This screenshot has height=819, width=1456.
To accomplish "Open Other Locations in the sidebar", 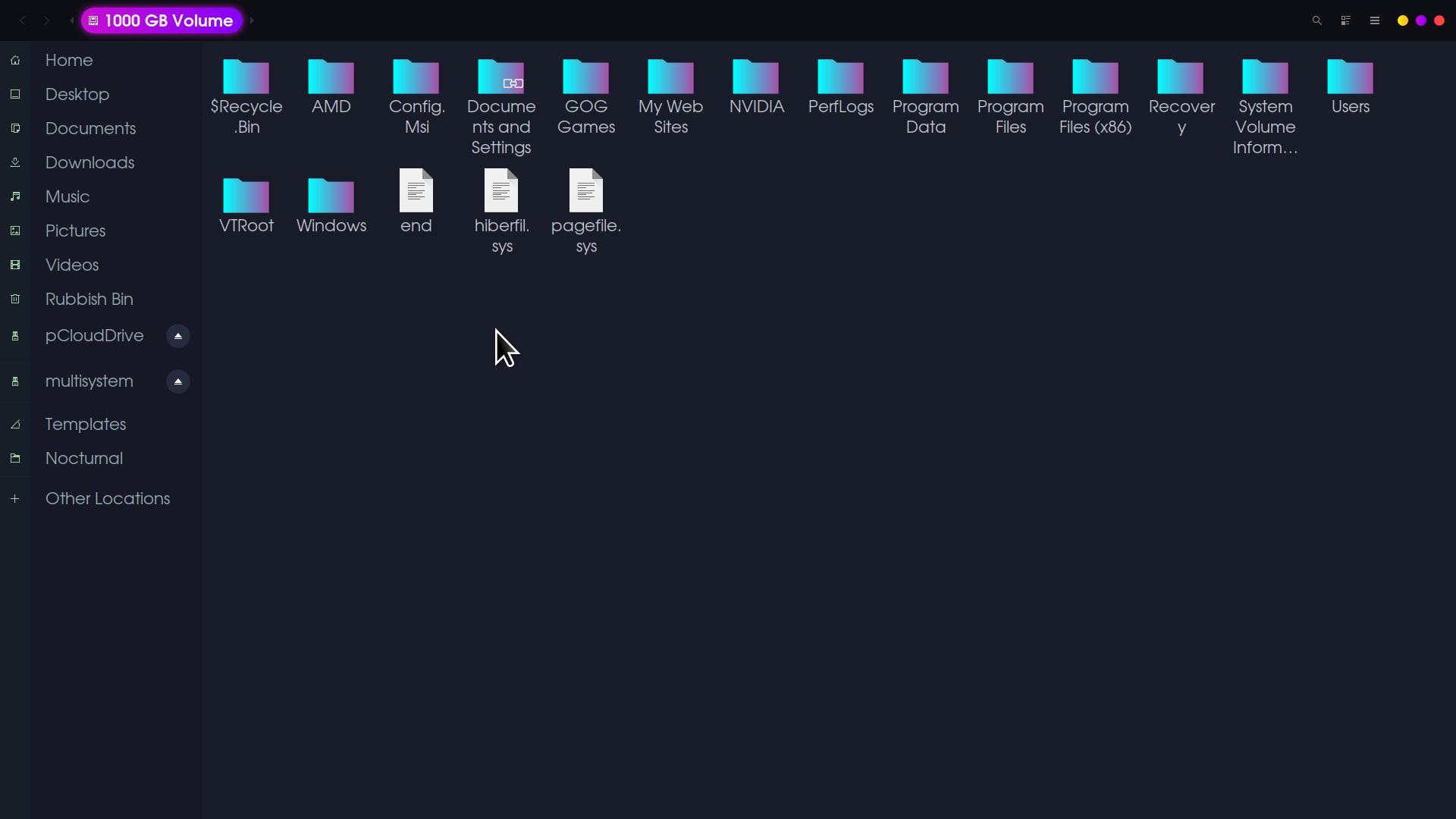I will (107, 498).
